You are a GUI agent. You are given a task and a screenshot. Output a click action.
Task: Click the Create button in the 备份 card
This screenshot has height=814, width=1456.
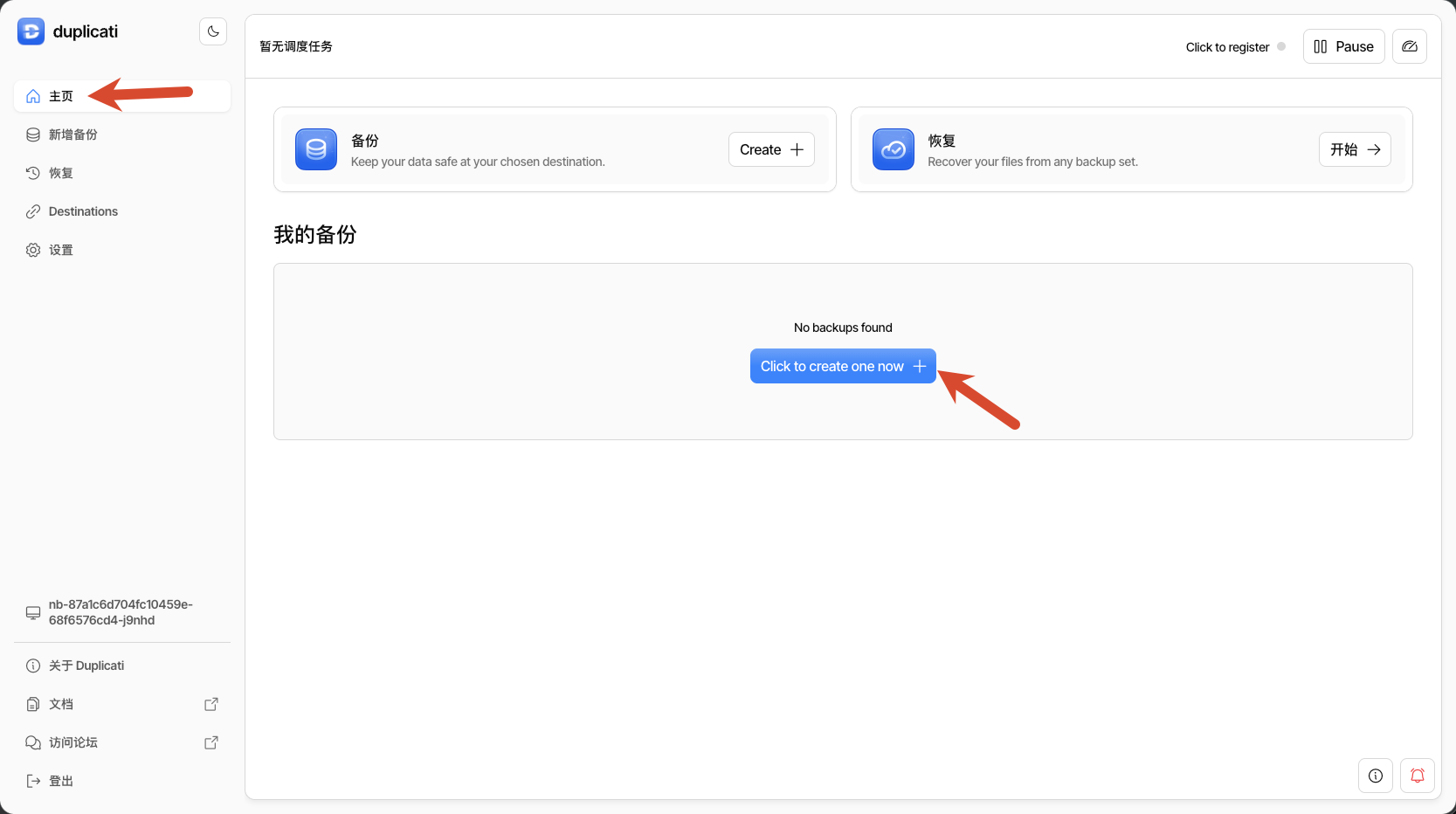(x=771, y=149)
